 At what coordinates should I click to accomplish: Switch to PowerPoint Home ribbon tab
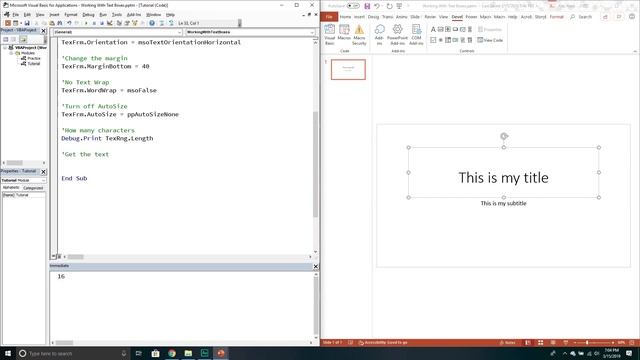pos(345,17)
